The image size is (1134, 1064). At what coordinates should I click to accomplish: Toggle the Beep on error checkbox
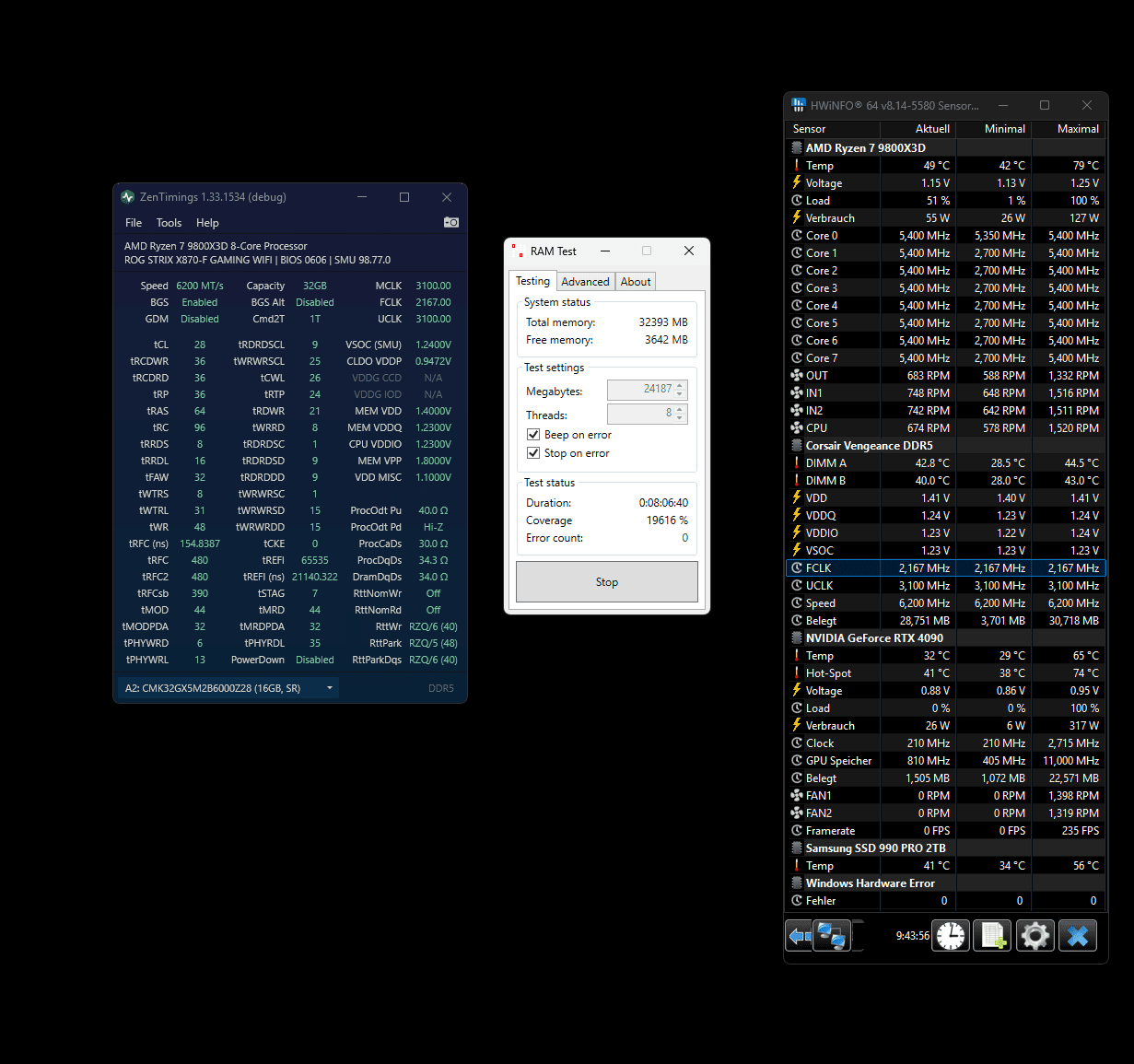(x=533, y=435)
